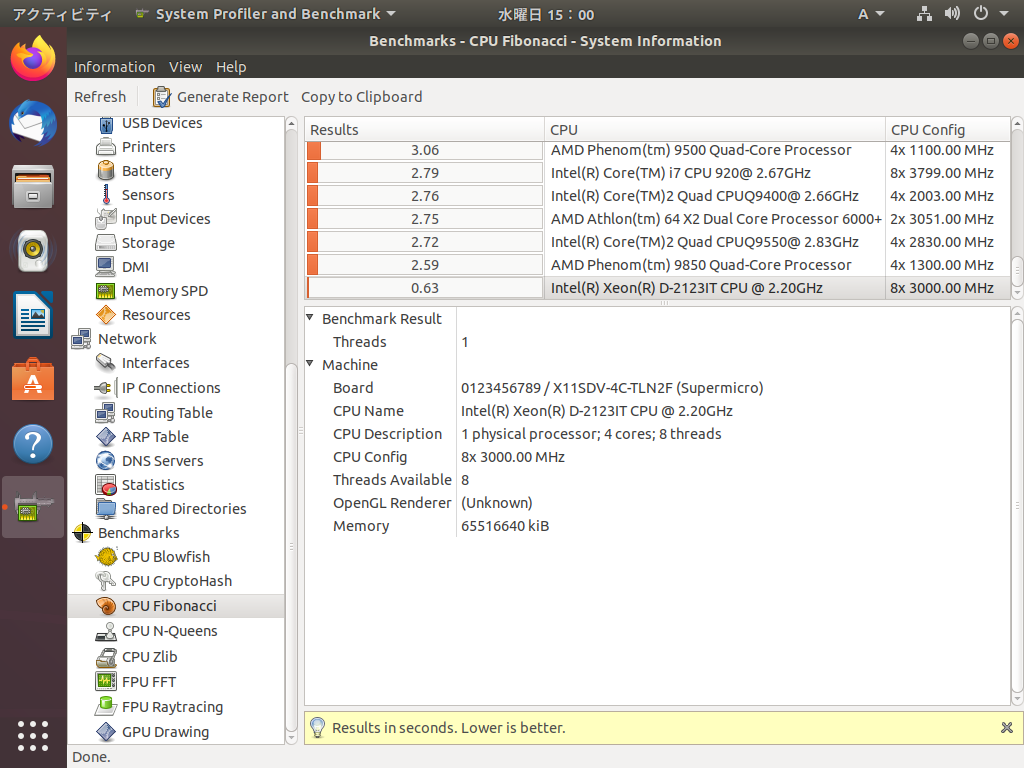Open the Routing Table icon

pos(106,413)
